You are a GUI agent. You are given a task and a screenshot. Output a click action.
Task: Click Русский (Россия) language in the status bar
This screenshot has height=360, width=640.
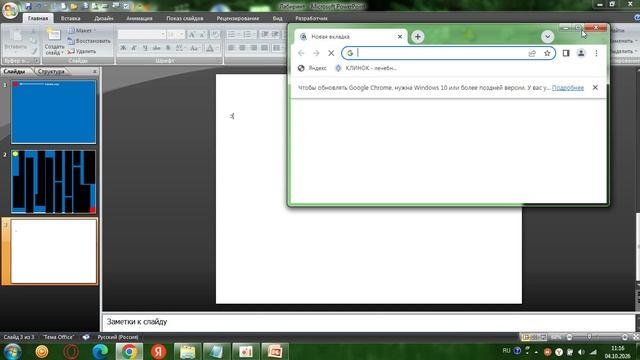click(x=118, y=337)
